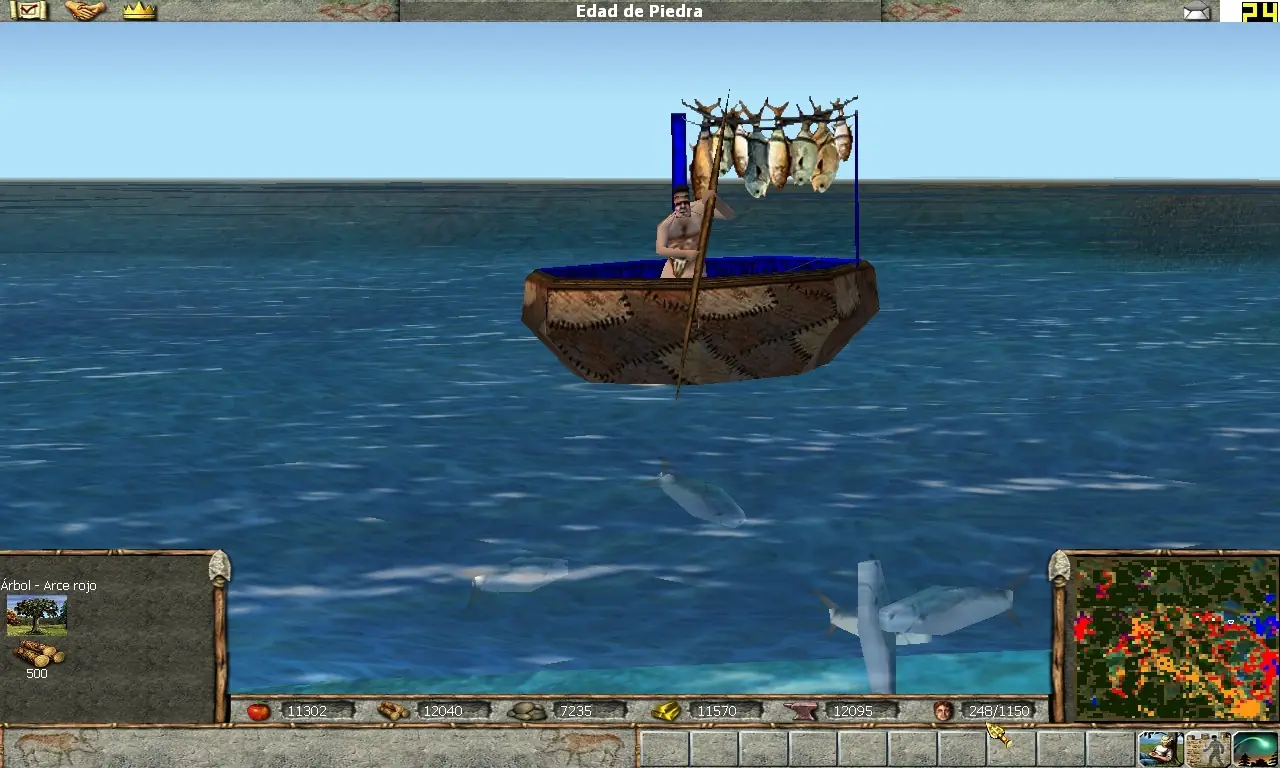This screenshot has height=768, width=1280.
Task: Click the iron anvil resource icon
Action: click(800, 711)
